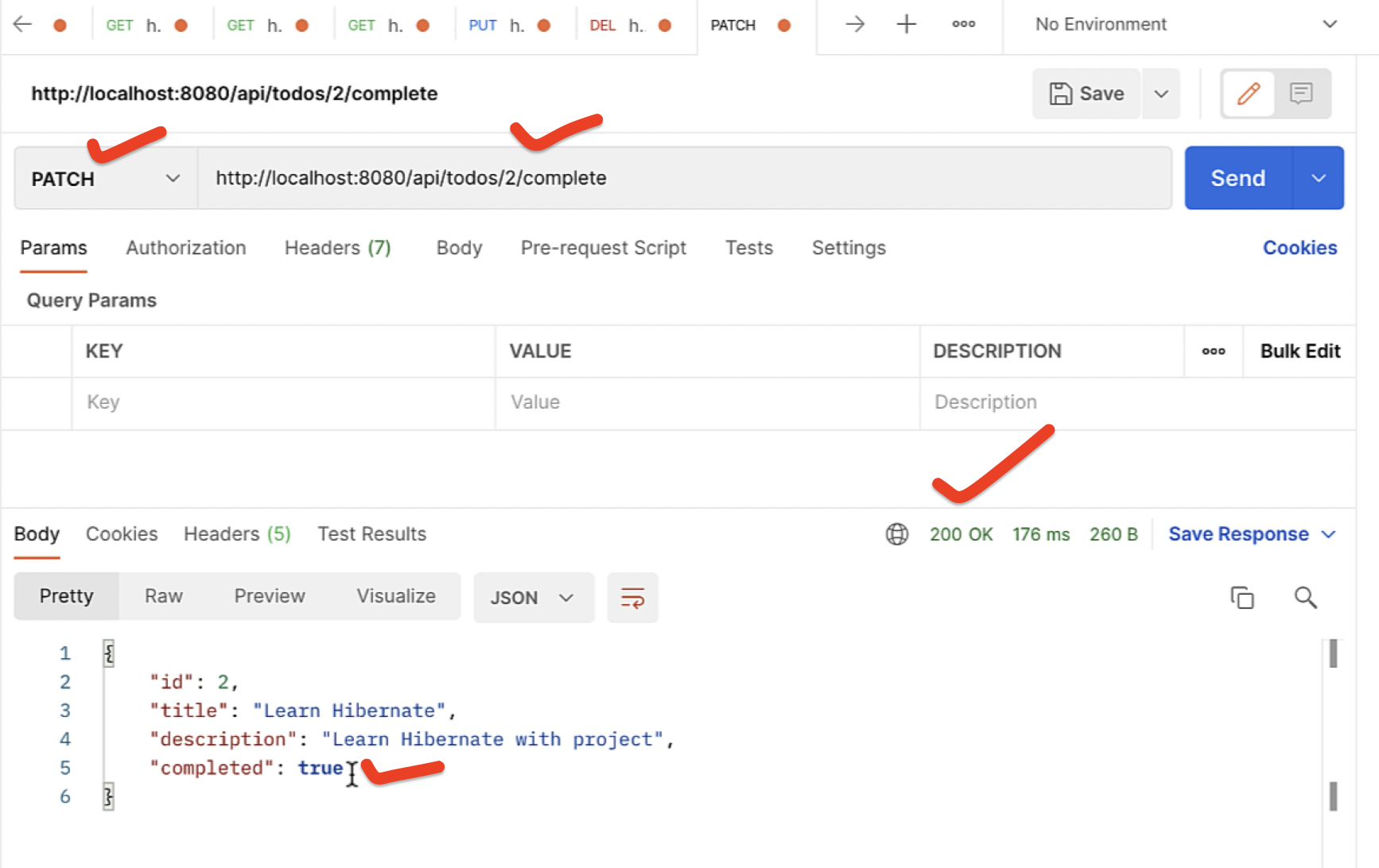Expand the Save button dropdown arrow

(x=1160, y=93)
